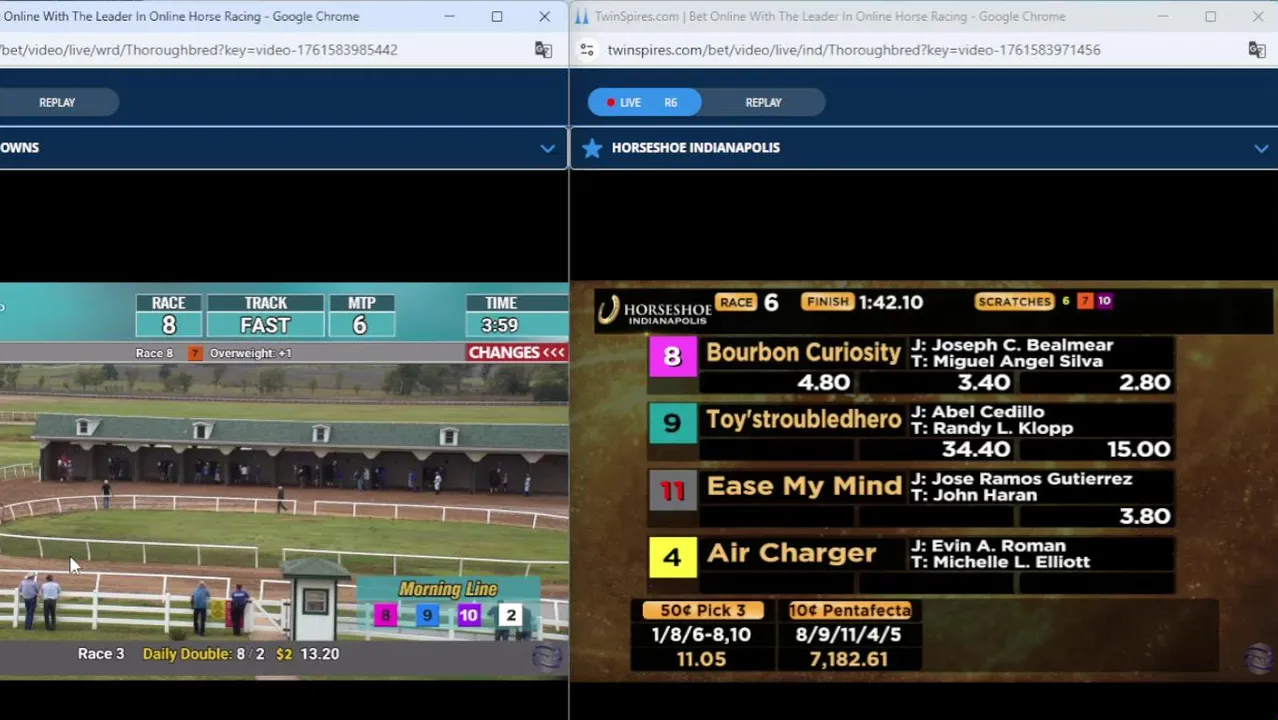
Task: Click Morning Line number 8 pink square
Action: (385, 615)
